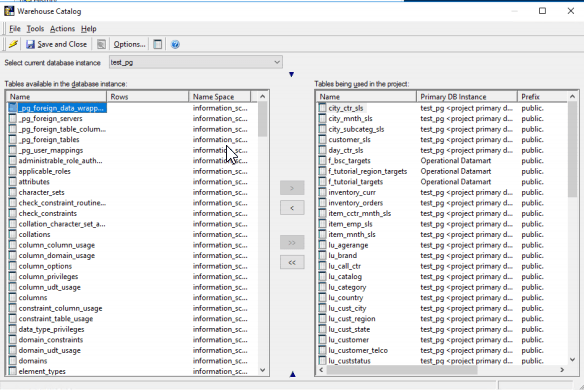Image resolution: width=584 pixels, height=392 pixels.
Task: Click the >> add all tables button
Action: click(x=292, y=243)
